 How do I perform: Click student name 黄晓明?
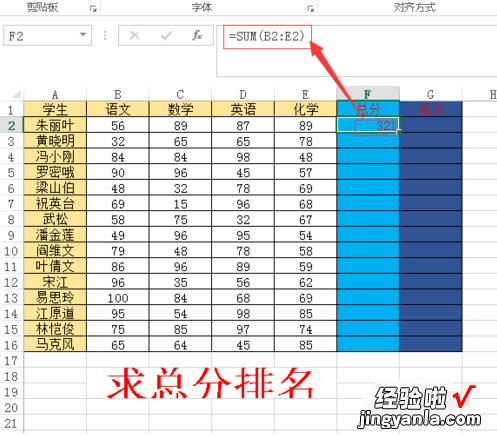click(x=55, y=141)
